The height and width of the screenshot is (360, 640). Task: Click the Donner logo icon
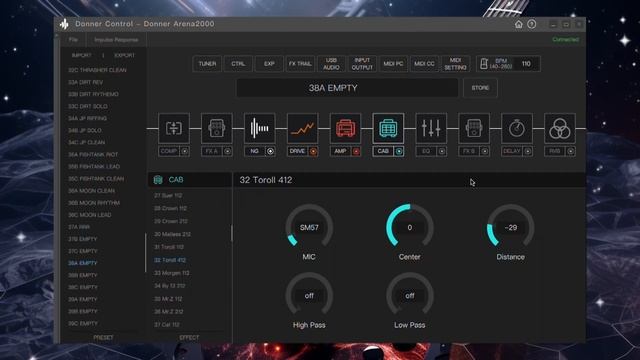[x=64, y=24]
